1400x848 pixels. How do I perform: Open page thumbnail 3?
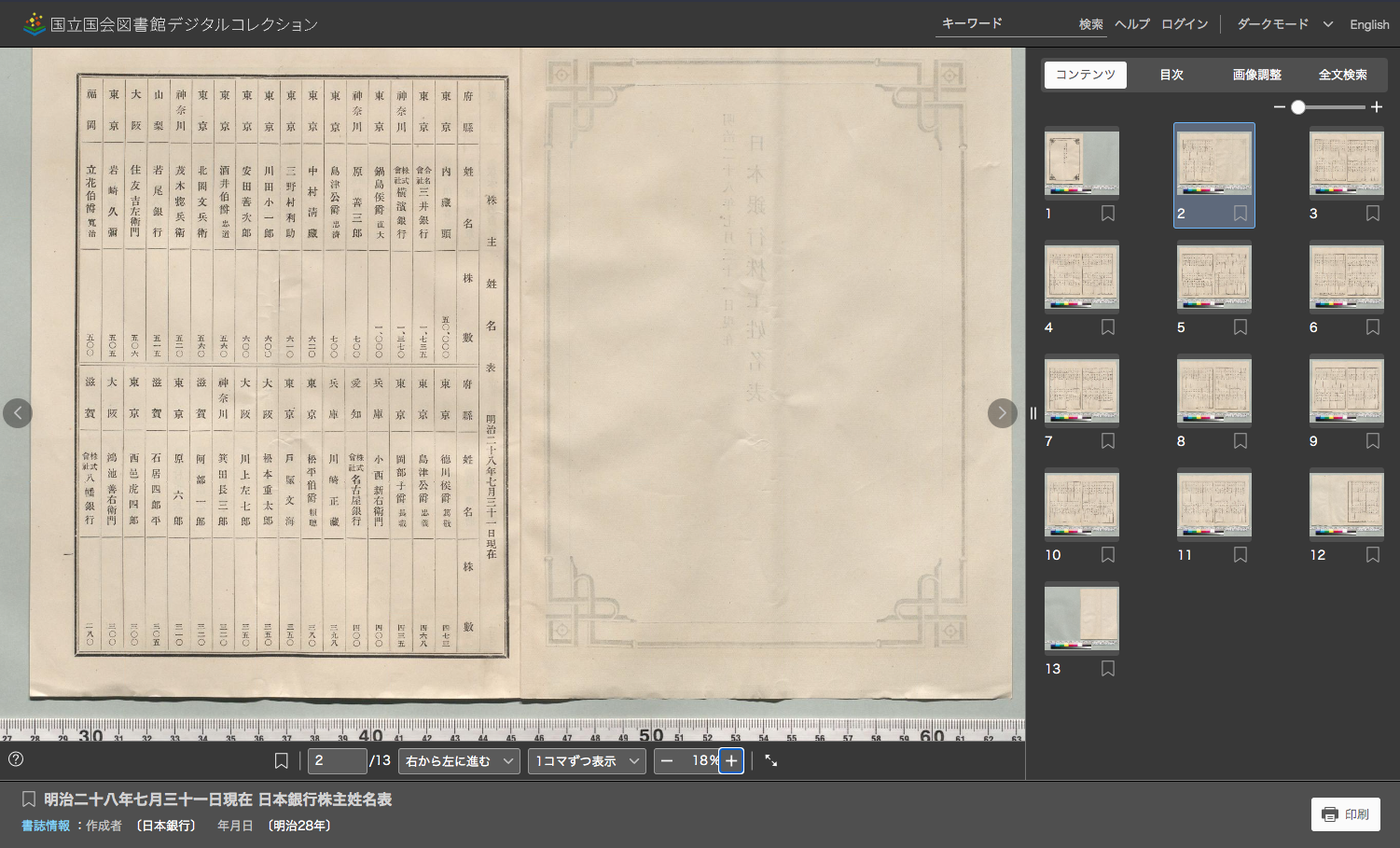[x=1347, y=162]
